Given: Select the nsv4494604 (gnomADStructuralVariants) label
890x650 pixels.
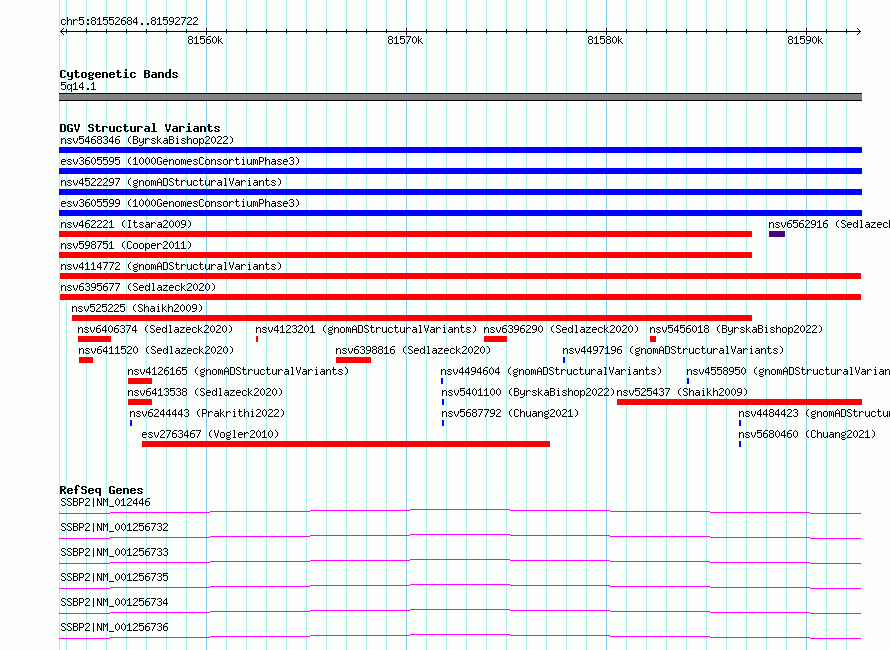Looking at the screenshot, I should click(551, 371).
